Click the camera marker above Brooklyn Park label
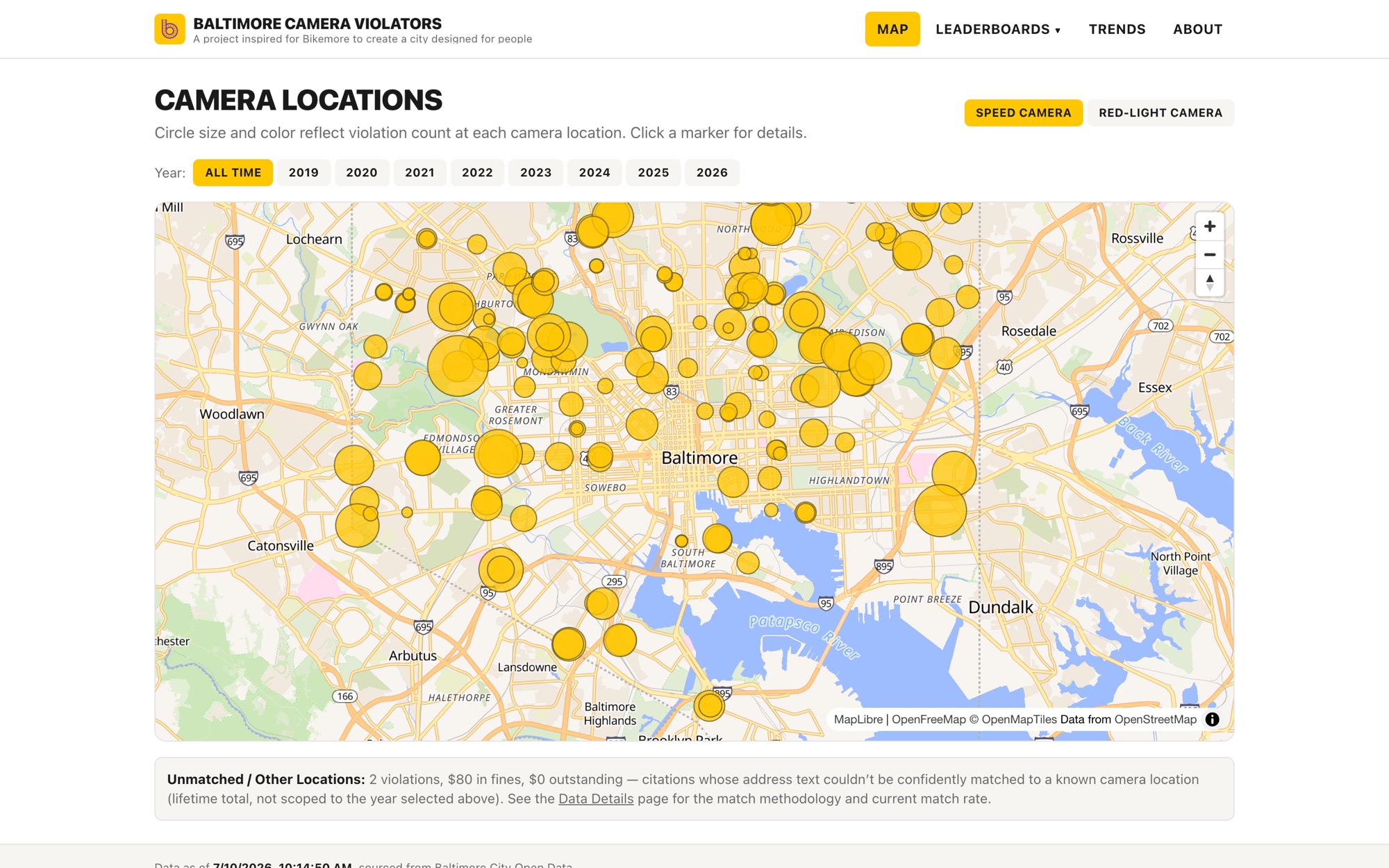 coord(710,706)
